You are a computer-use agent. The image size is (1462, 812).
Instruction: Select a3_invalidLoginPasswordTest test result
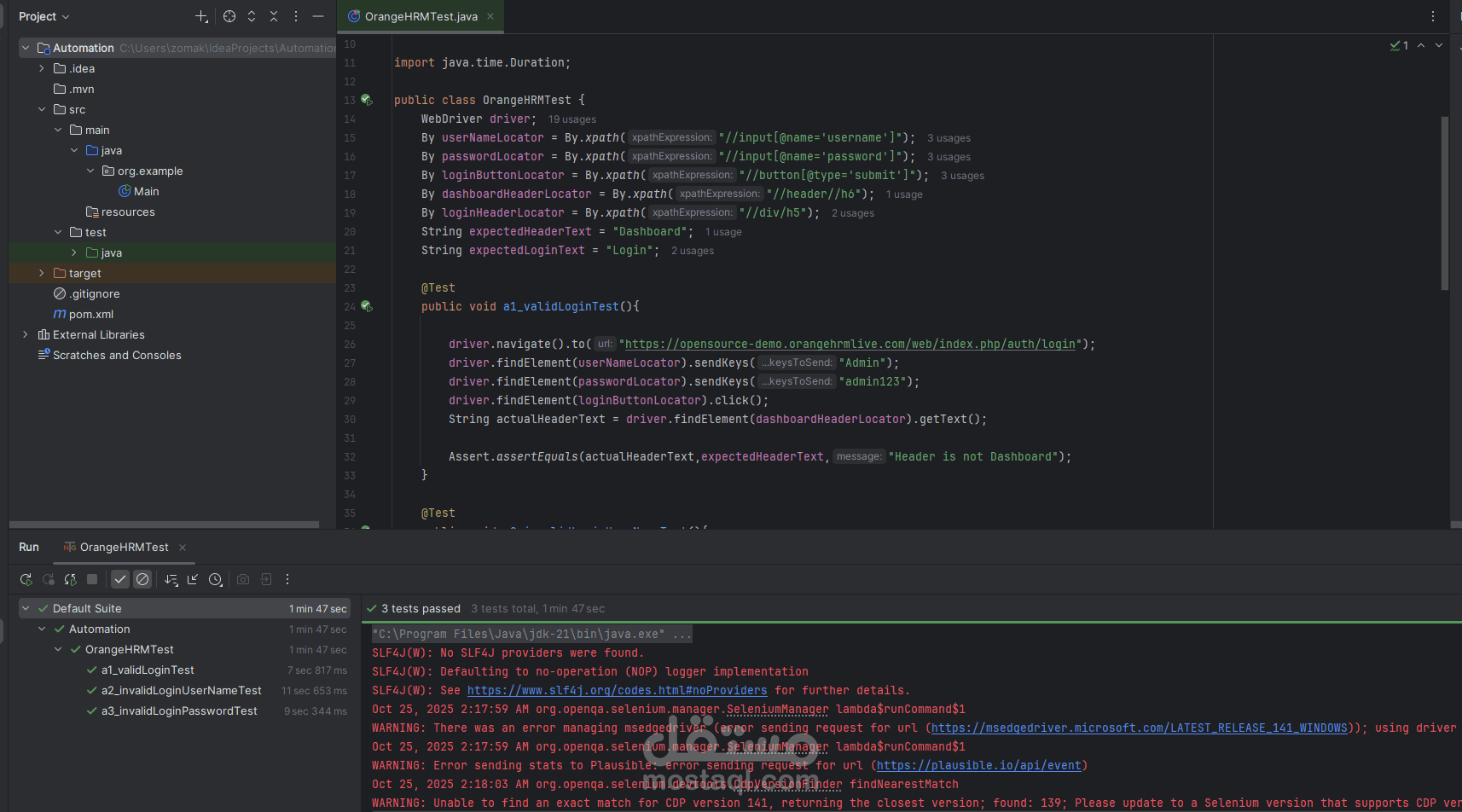click(179, 711)
